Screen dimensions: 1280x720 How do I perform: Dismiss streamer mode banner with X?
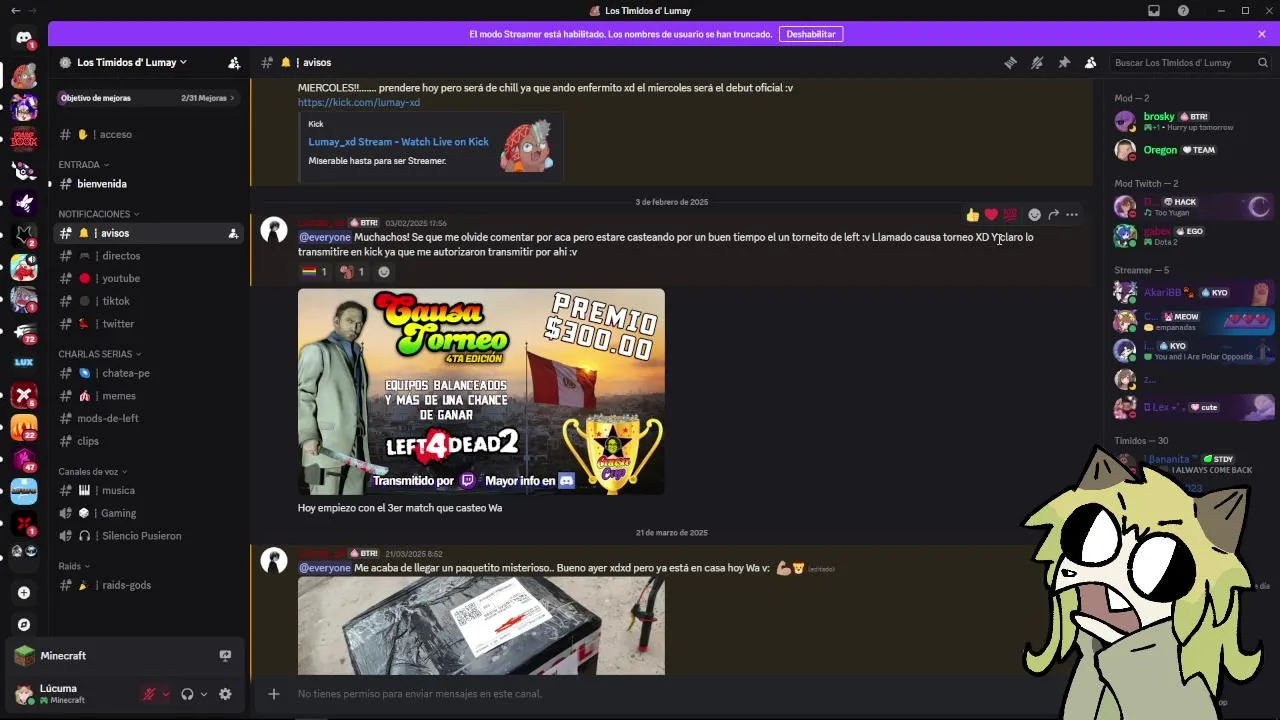tap(1262, 34)
